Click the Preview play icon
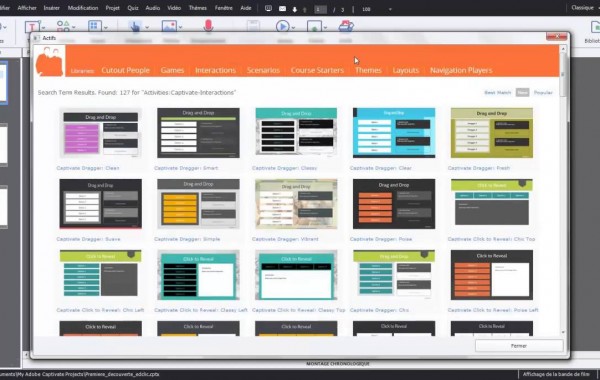600x380 pixels. pyautogui.click(x=282, y=26)
